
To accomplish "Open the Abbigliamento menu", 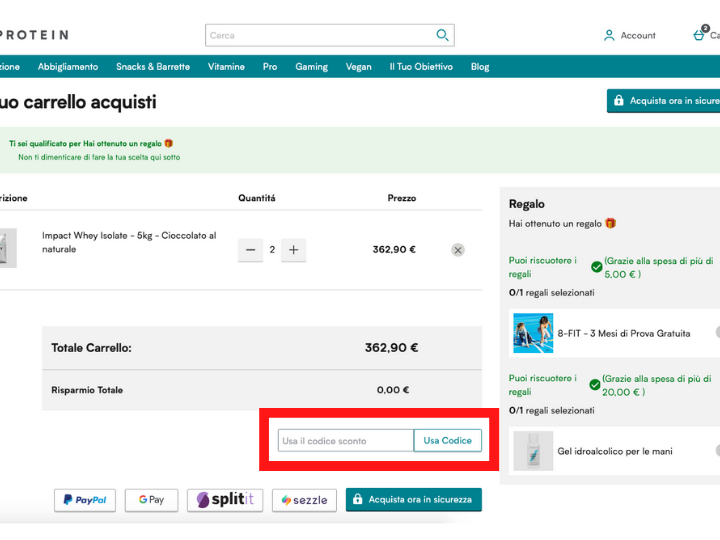I will (x=68, y=67).
